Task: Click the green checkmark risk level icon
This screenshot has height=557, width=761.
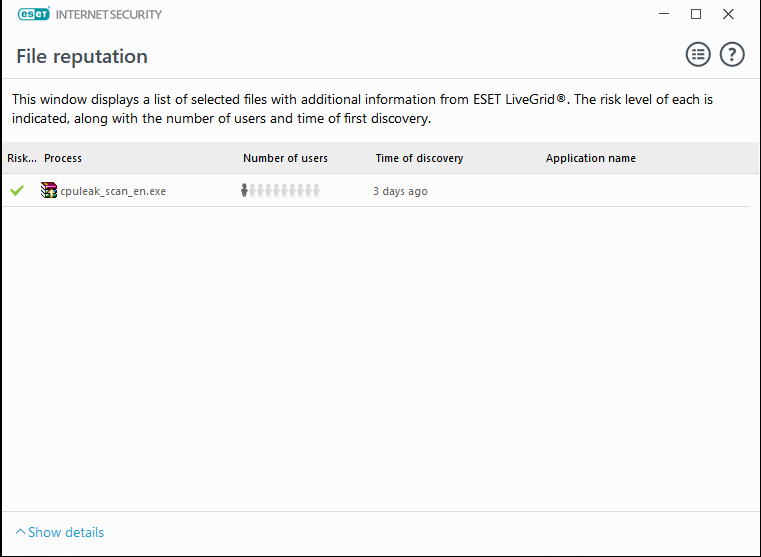Action: point(17,190)
